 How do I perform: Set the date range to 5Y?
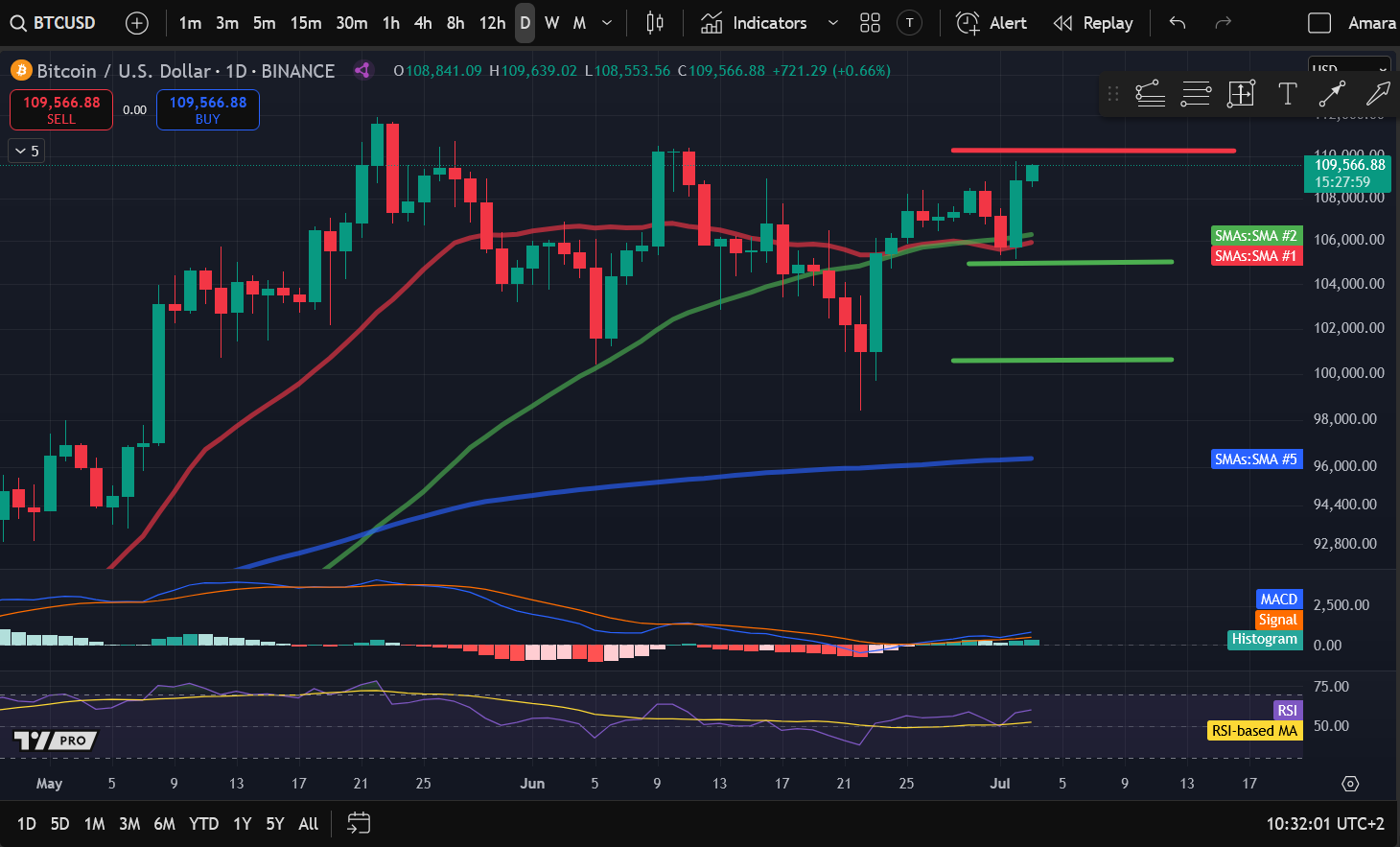coord(275,824)
